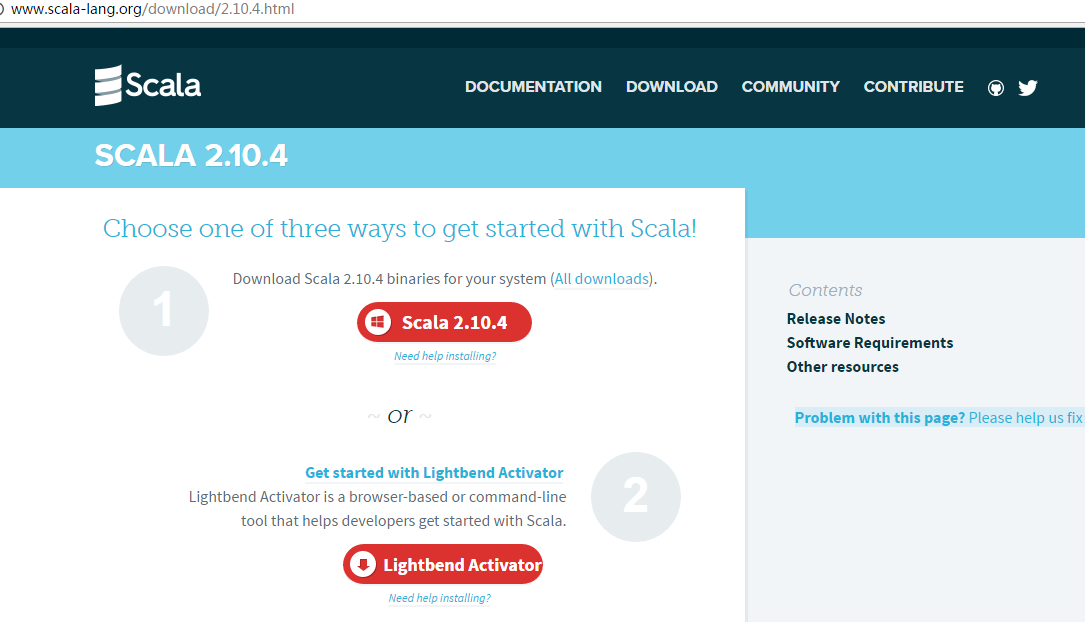
Task: Open Need help installing under Scala 2.10.4
Action: (445, 356)
